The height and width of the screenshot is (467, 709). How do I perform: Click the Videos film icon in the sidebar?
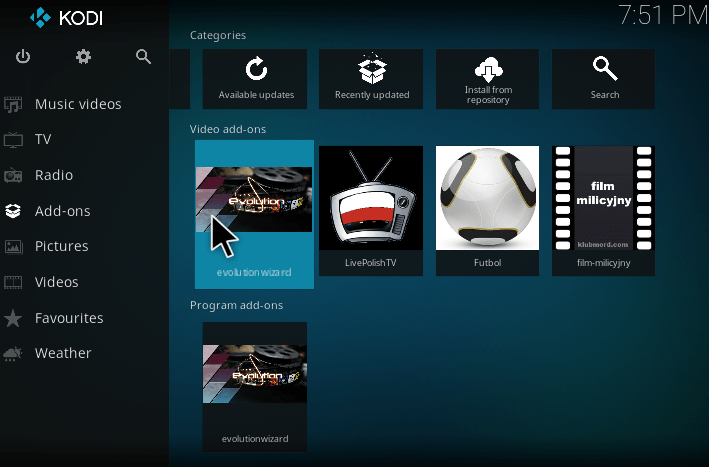[13, 282]
